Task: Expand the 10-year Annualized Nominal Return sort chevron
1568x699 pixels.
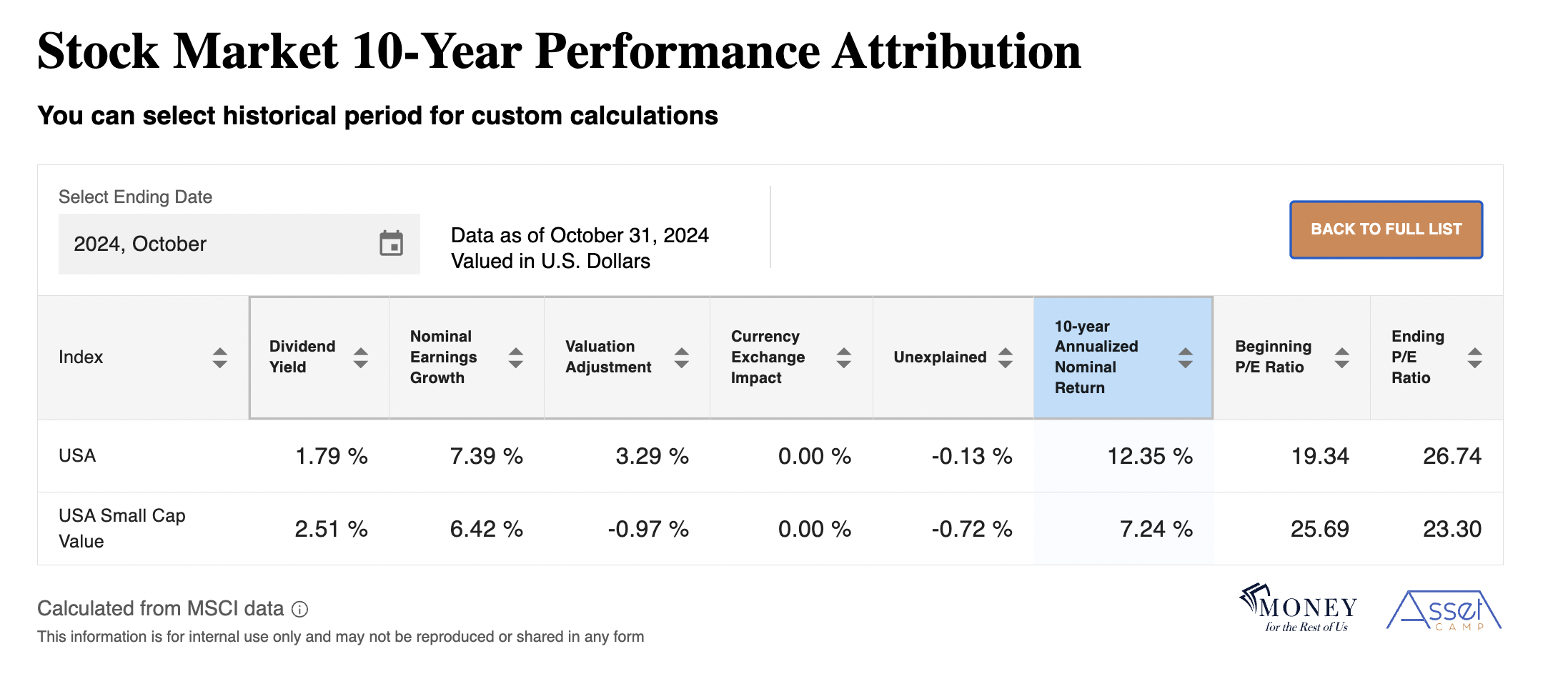Action: (x=1185, y=357)
